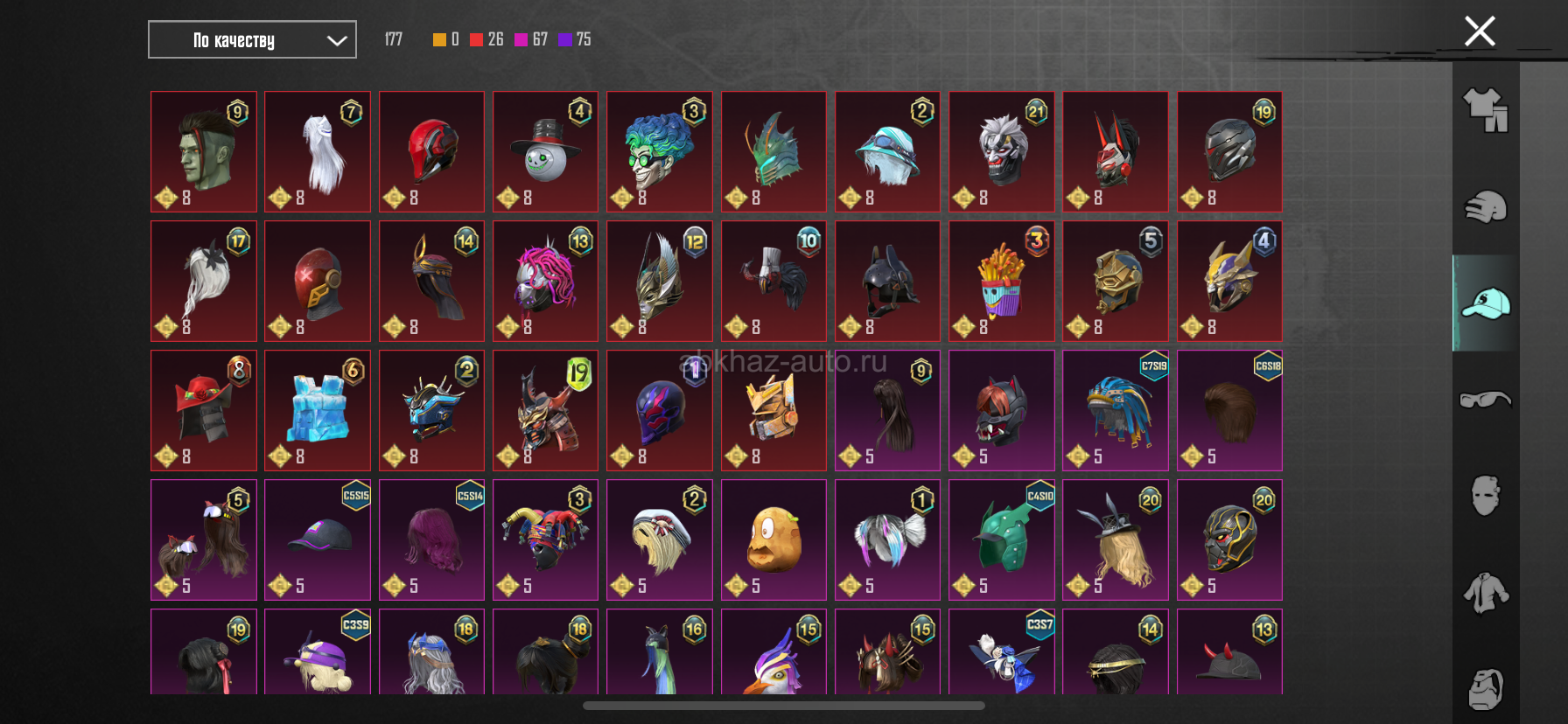Click the dropdown chevron arrow
The image size is (1568, 724).
[337, 40]
